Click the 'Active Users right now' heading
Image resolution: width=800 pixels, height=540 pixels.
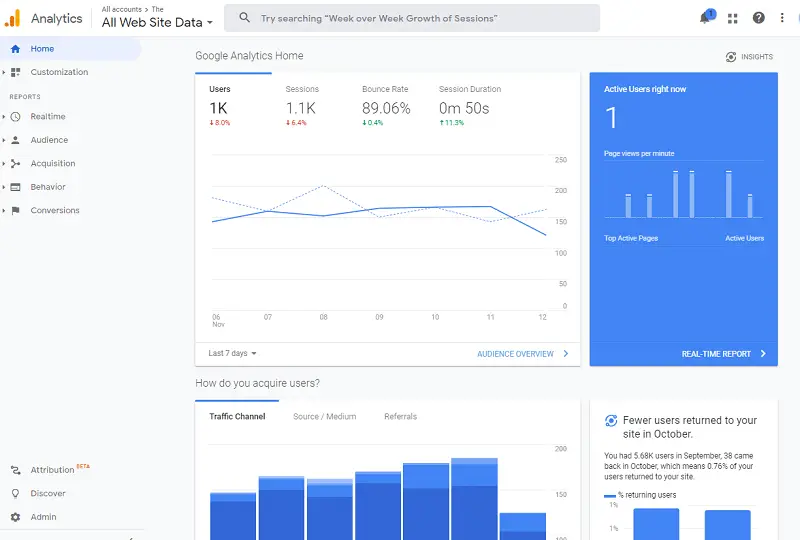click(x=645, y=89)
